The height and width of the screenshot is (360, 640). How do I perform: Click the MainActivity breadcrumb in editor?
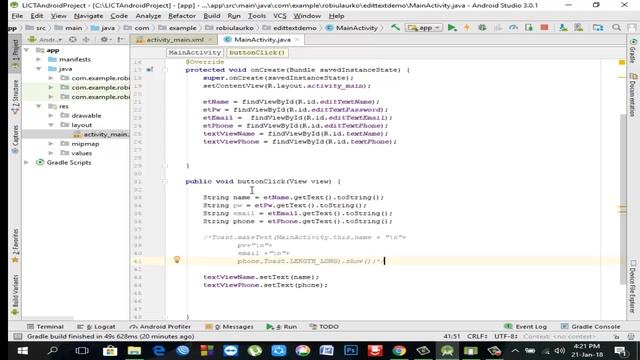[194, 53]
